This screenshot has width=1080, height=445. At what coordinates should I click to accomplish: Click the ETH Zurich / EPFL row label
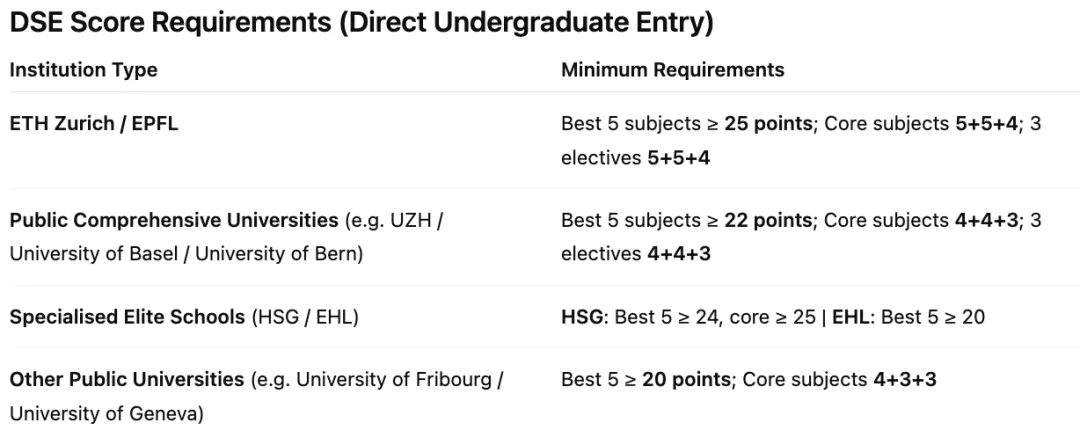[x=93, y=125]
